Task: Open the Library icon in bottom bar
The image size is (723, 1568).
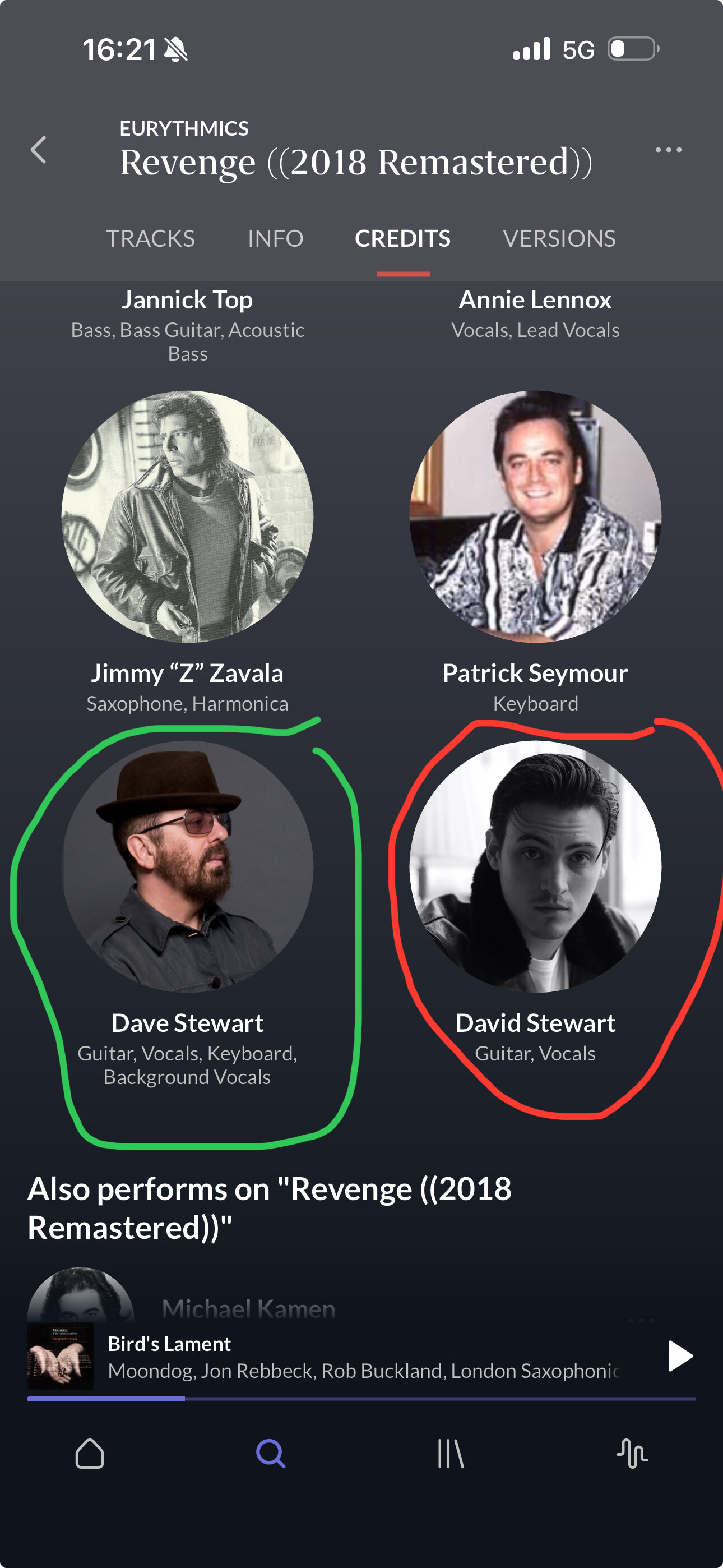Action: click(x=451, y=1454)
